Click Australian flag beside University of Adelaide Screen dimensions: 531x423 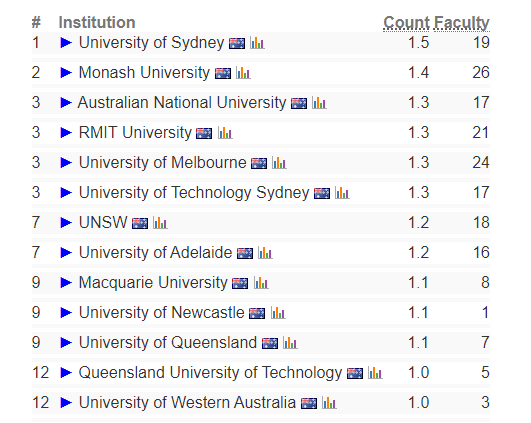245,253
